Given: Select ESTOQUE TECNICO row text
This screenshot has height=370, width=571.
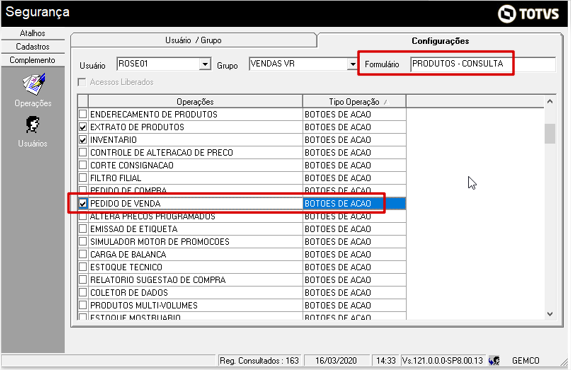Looking at the screenshot, I should tap(126, 267).
